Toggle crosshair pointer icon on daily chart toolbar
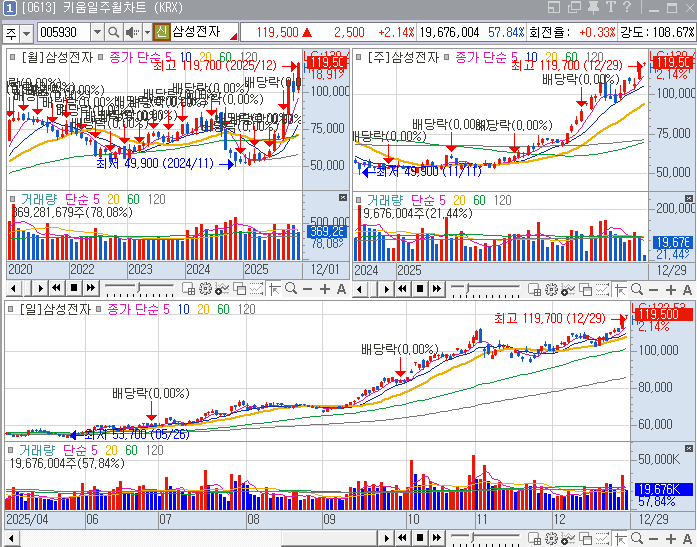This screenshot has width=697, height=547. pos(621,538)
